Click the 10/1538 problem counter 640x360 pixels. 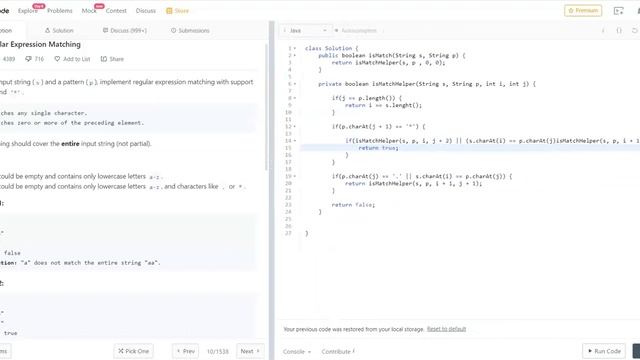coord(218,351)
